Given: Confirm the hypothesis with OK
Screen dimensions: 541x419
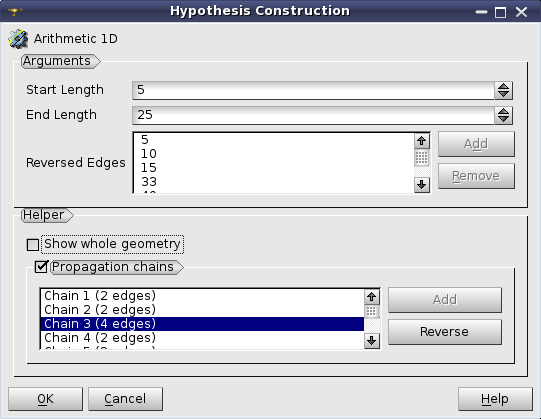Looking at the screenshot, I should (46, 399).
